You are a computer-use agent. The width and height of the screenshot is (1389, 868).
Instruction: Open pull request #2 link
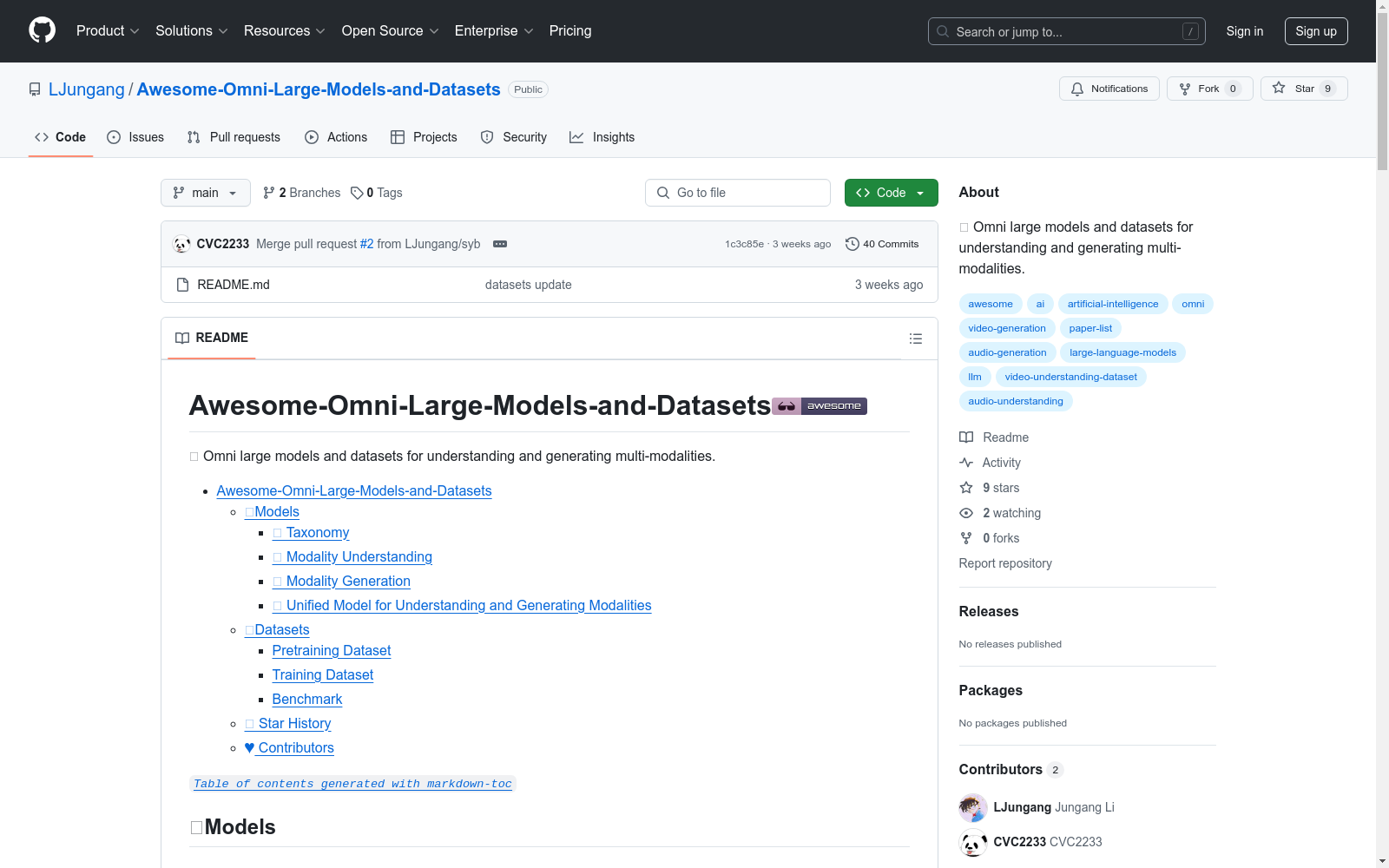(367, 244)
